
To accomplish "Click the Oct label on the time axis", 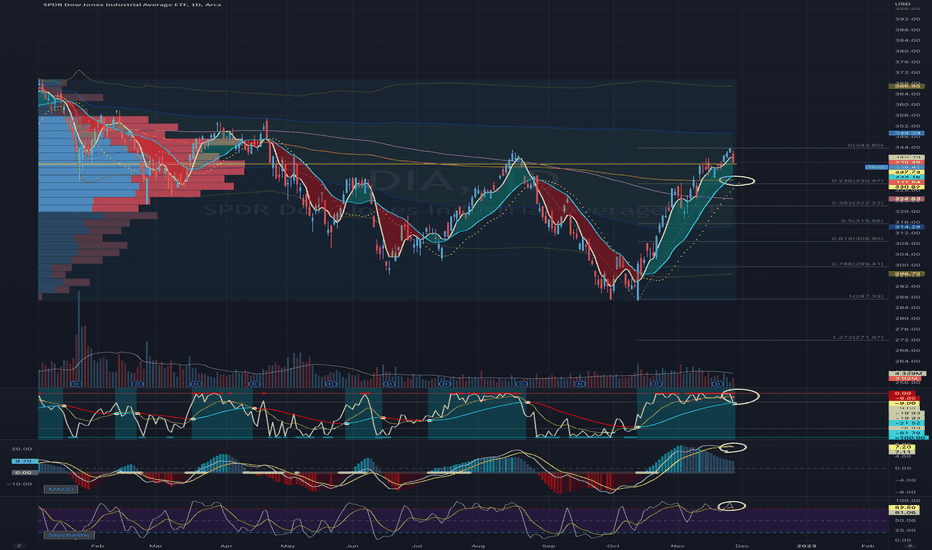I will pyautogui.click(x=613, y=545).
